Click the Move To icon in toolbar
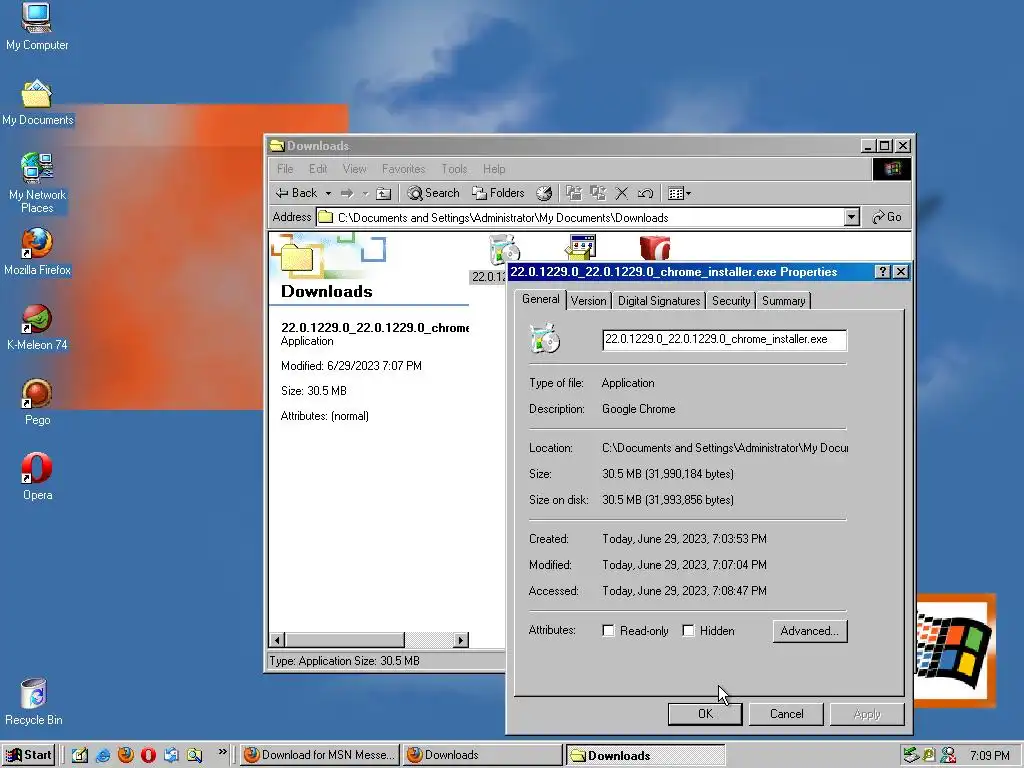The width and height of the screenshot is (1024, 768). point(573,193)
